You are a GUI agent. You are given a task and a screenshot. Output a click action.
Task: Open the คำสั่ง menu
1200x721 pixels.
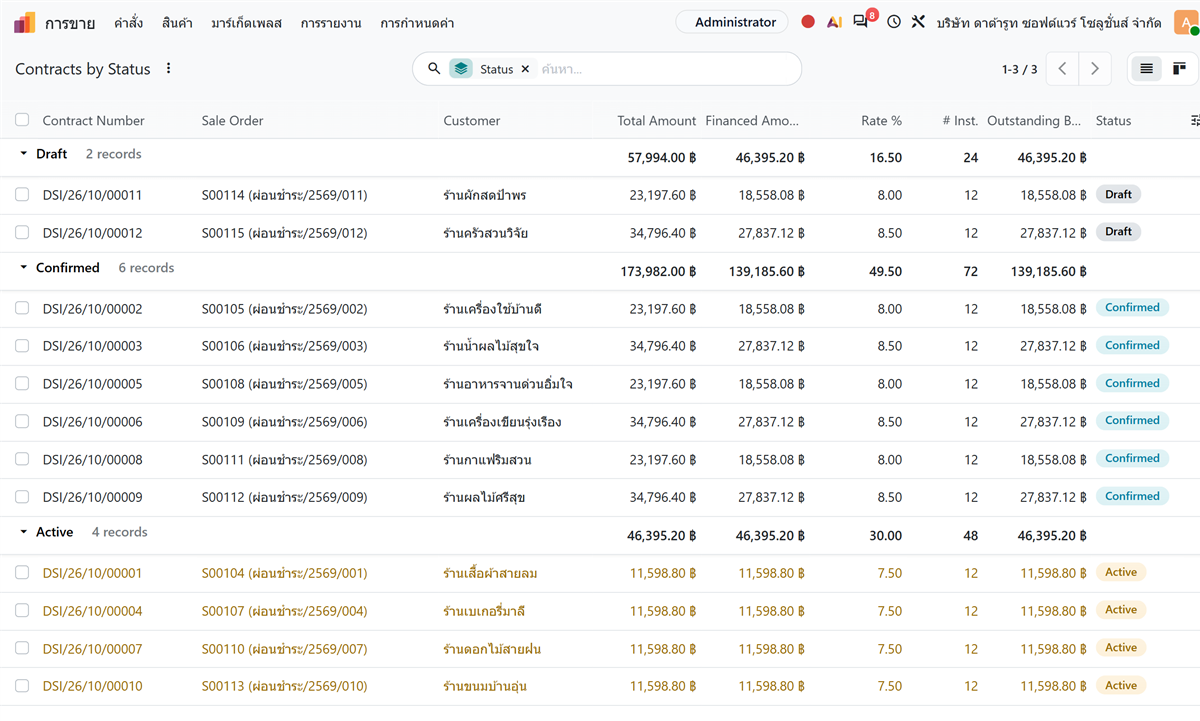[x=128, y=23]
